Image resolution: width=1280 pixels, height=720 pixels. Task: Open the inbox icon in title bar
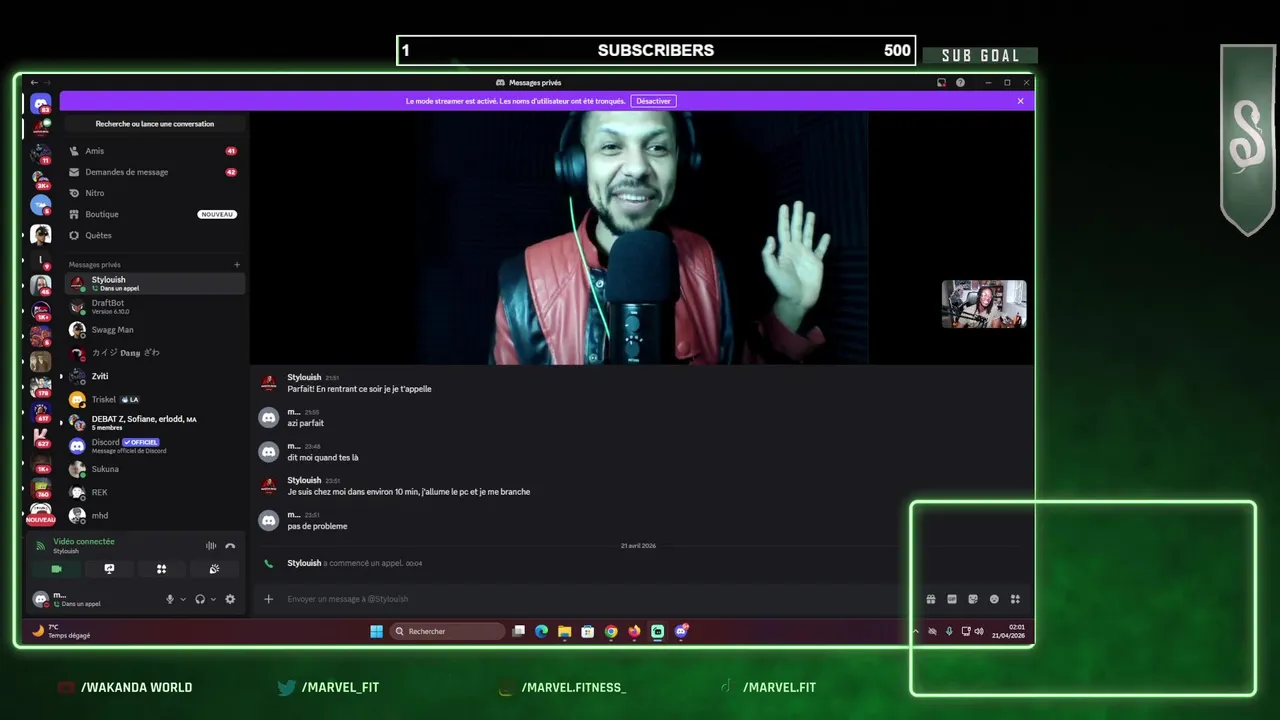(x=941, y=83)
